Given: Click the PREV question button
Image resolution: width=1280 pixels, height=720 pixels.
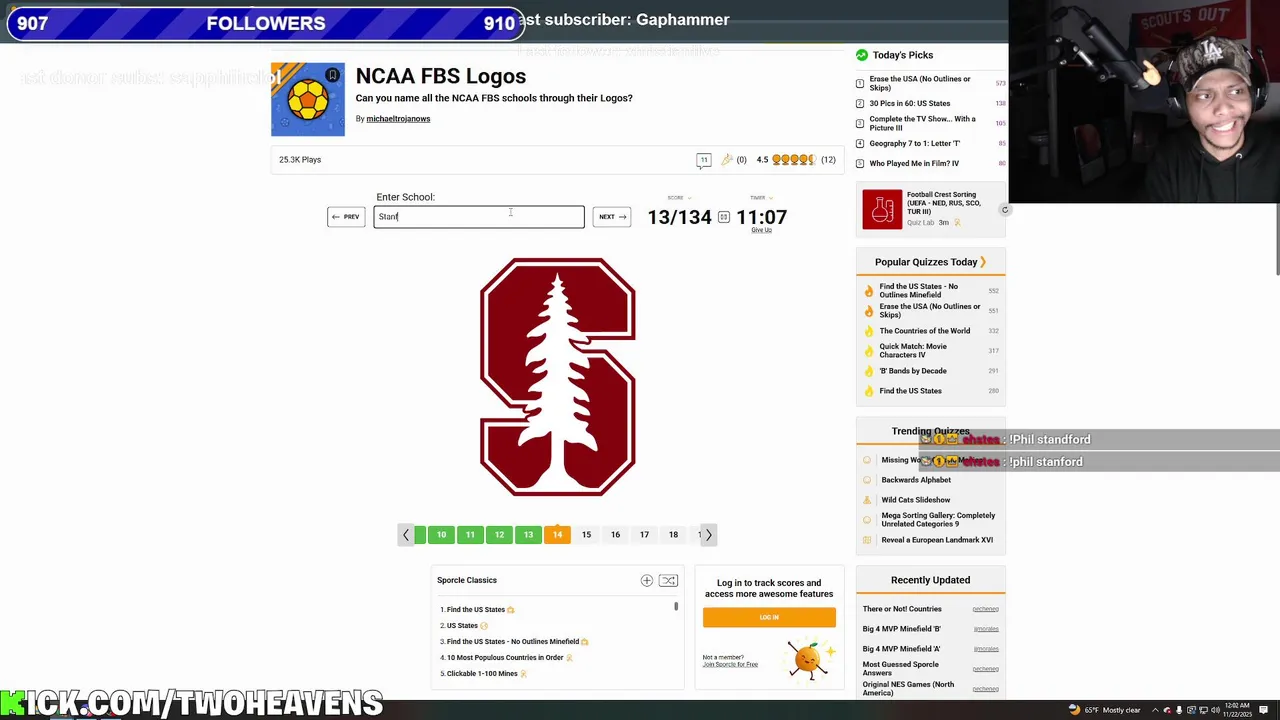Looking at the screenshot, I should pos(346,217).
